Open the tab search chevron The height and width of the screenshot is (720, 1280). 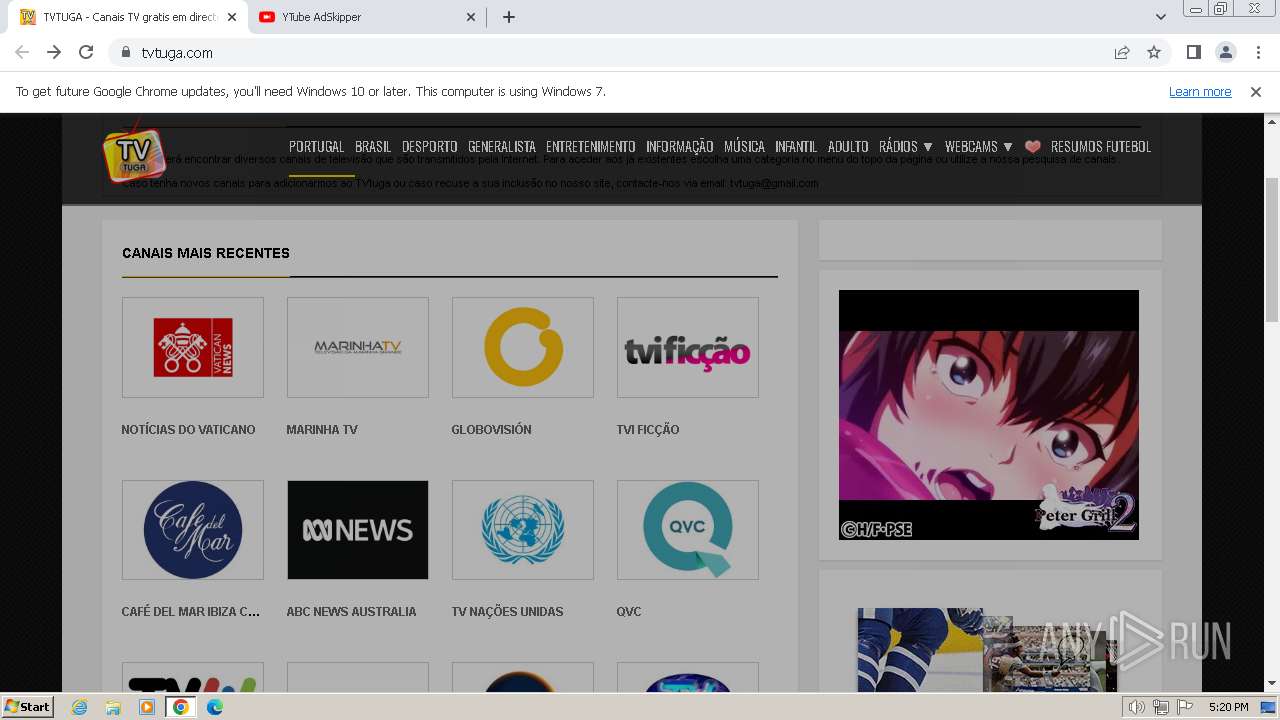click(1160, 17)
